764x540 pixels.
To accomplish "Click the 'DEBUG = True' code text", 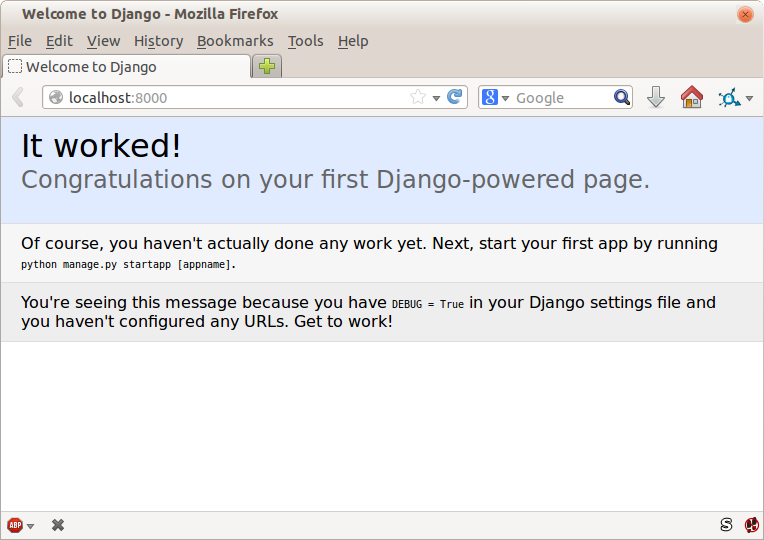I will click(x=428, y=304).
